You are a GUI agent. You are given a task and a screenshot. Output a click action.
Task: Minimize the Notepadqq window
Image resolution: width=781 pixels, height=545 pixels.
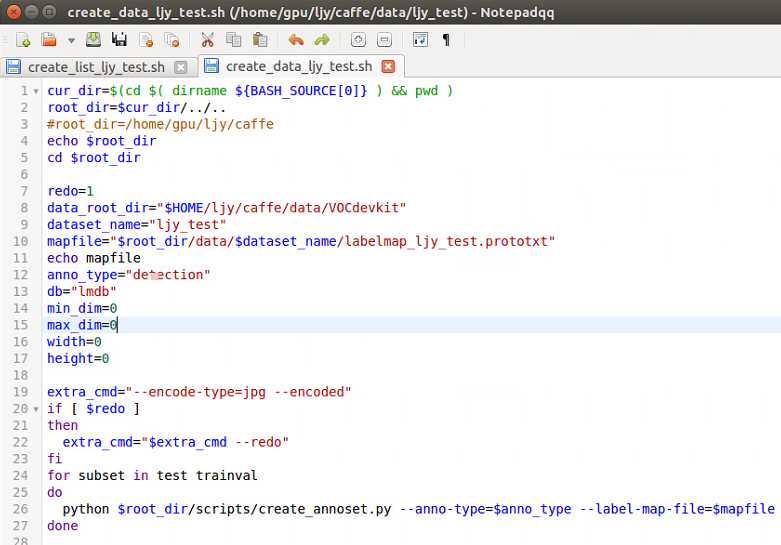(x=31, y=11)
